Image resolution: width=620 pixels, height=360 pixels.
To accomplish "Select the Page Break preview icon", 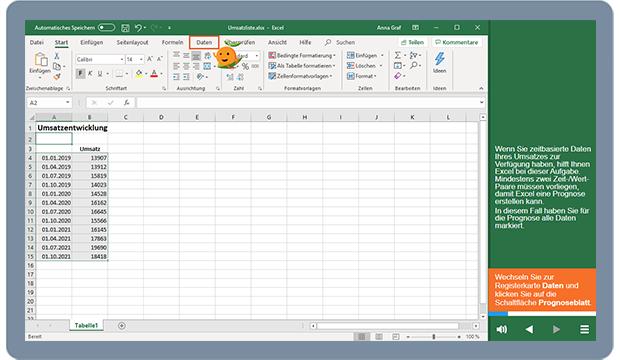I will pos(396,337).
